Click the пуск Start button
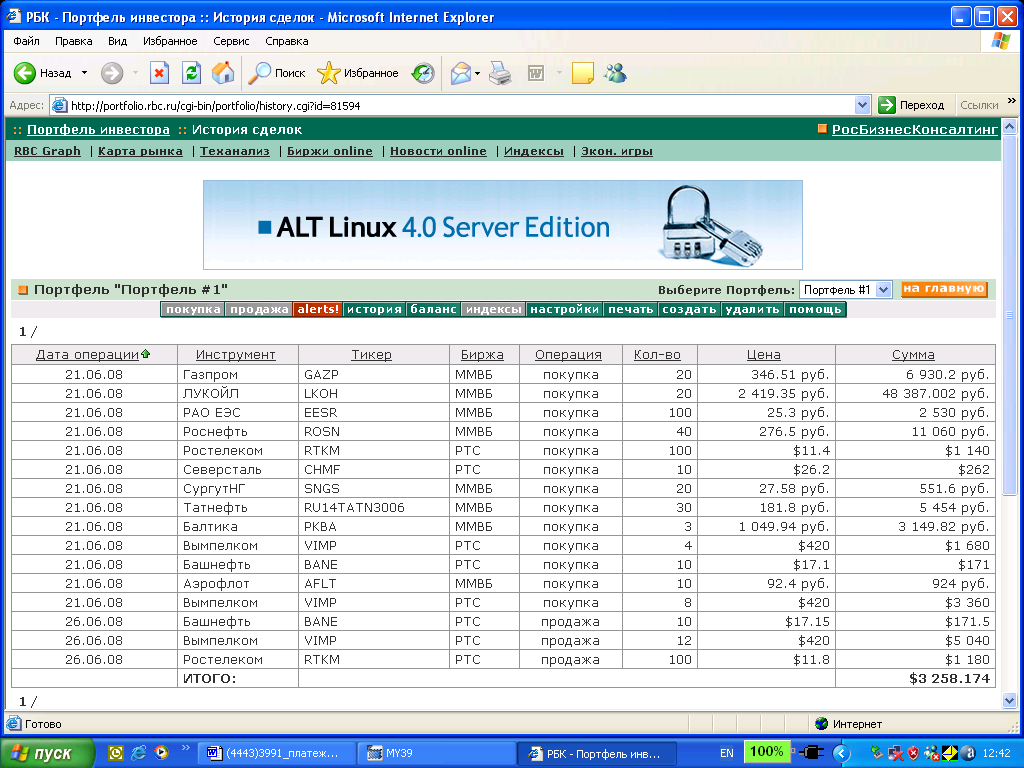This screenshot has height=768, width=1024. [46, 753]
